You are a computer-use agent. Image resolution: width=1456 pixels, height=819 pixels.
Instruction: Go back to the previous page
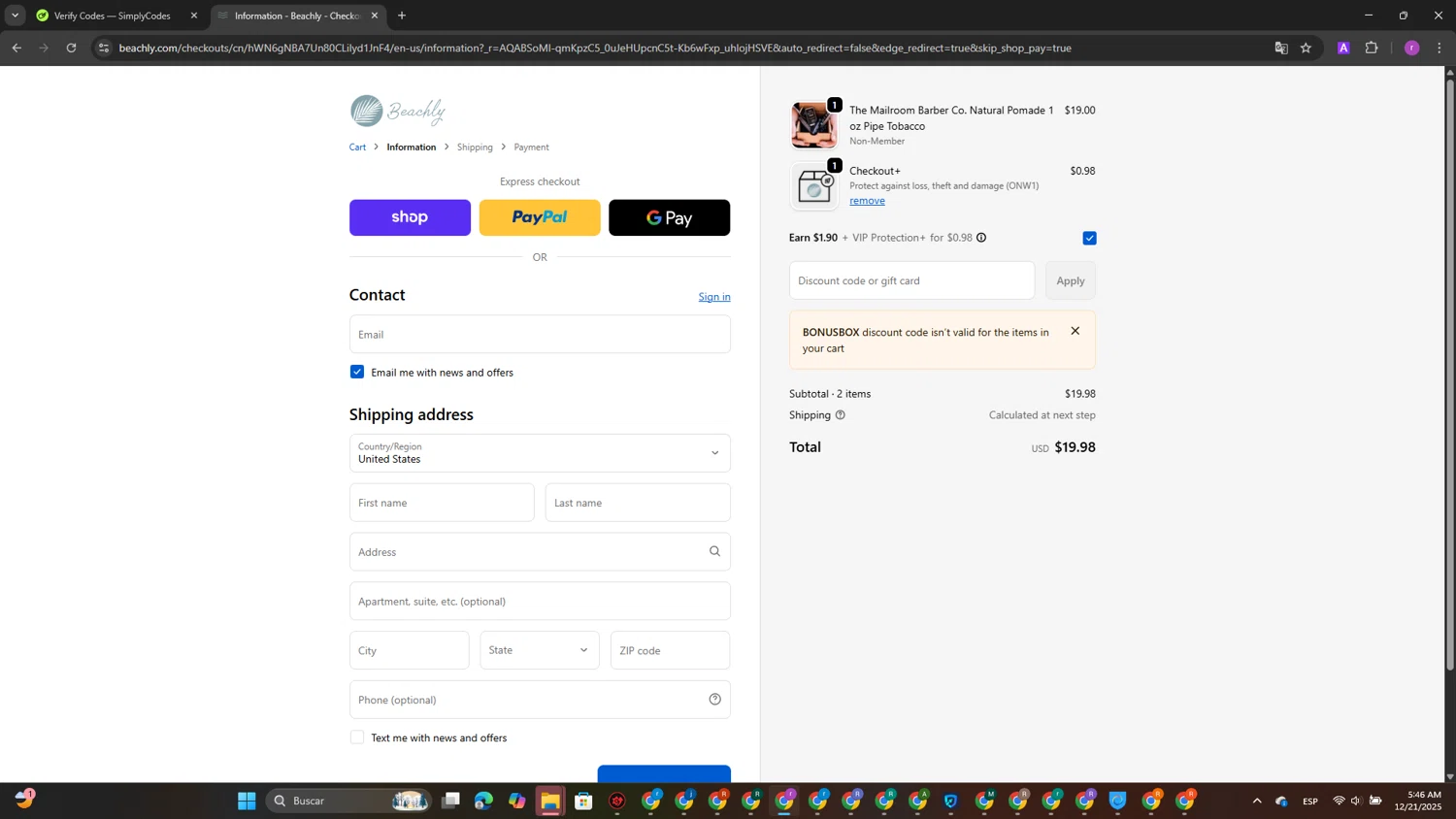pos(17,48)
